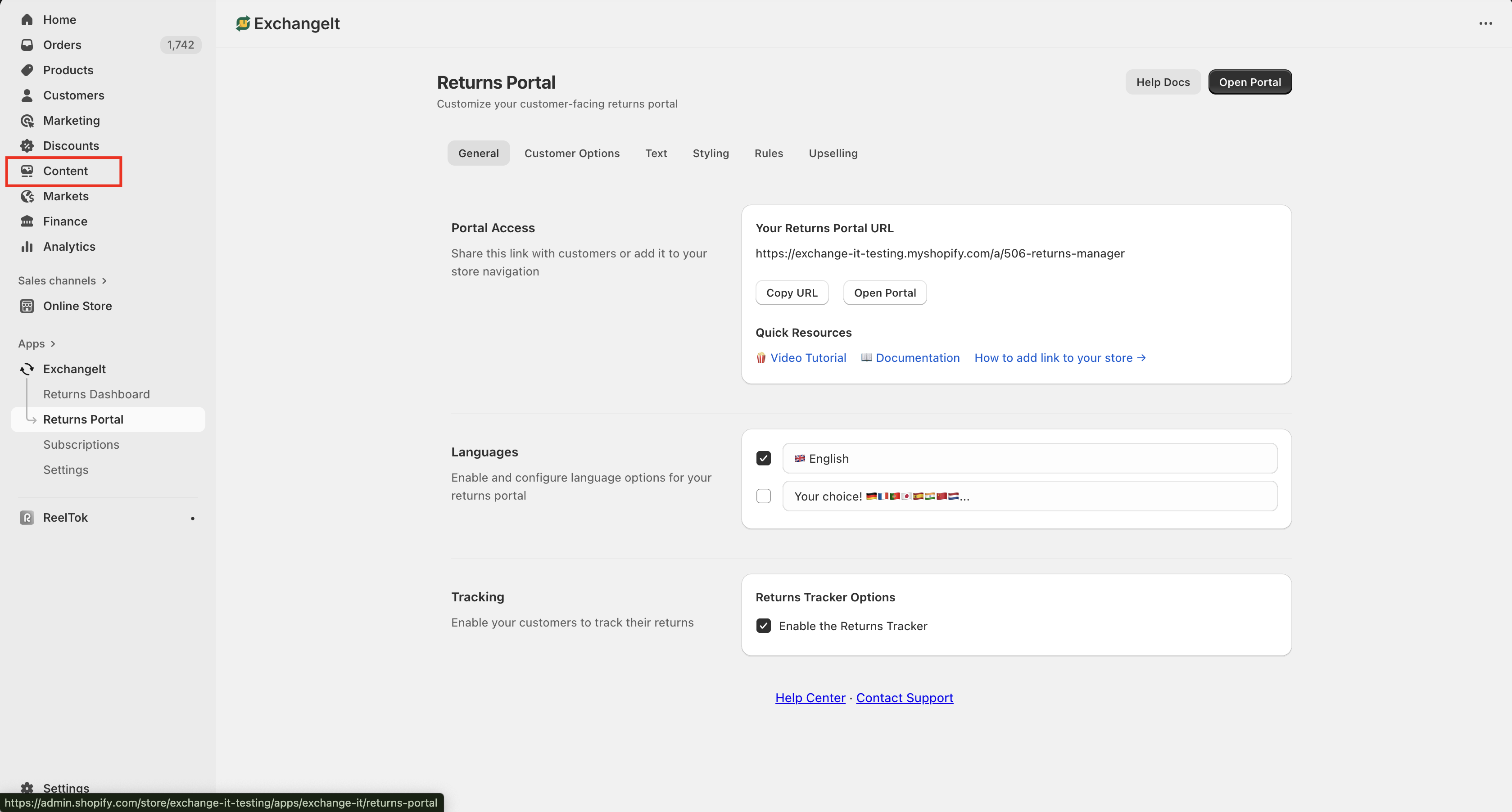1512x812 pixels.
Task: Click the ReelTok app icon
Action: pyautogui.click(x=27, y=518)
